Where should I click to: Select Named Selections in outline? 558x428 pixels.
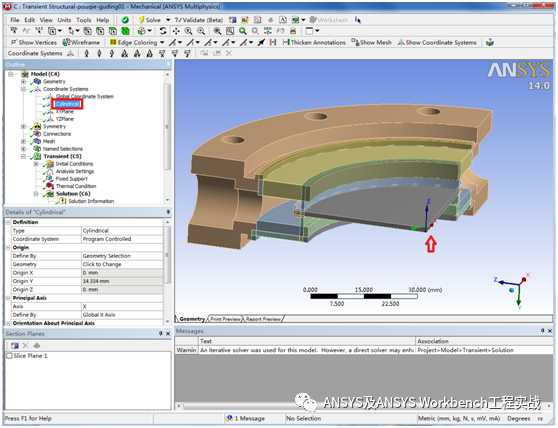click(x=63, y=149)
